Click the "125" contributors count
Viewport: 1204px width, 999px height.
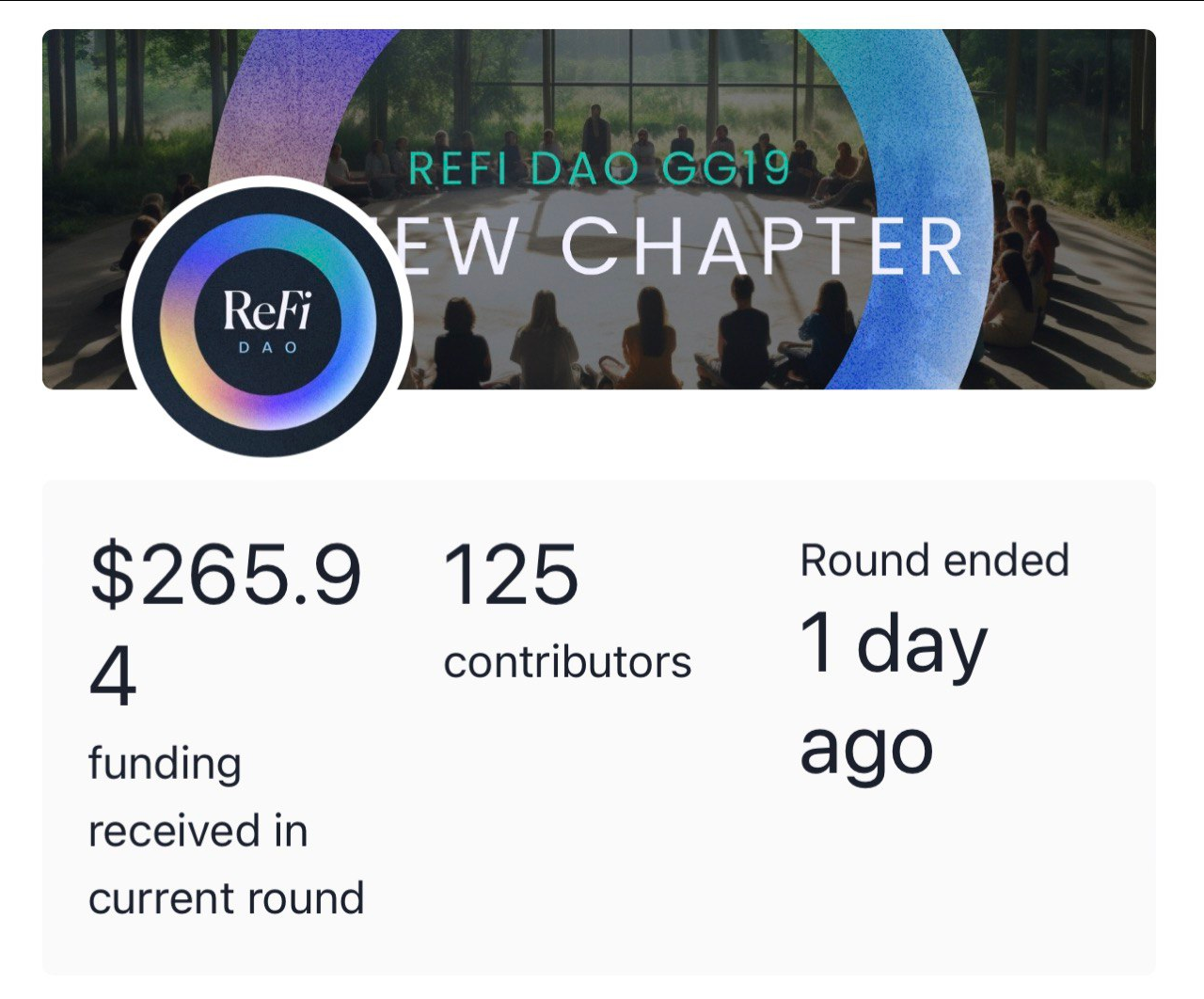[x=510, y=576]
